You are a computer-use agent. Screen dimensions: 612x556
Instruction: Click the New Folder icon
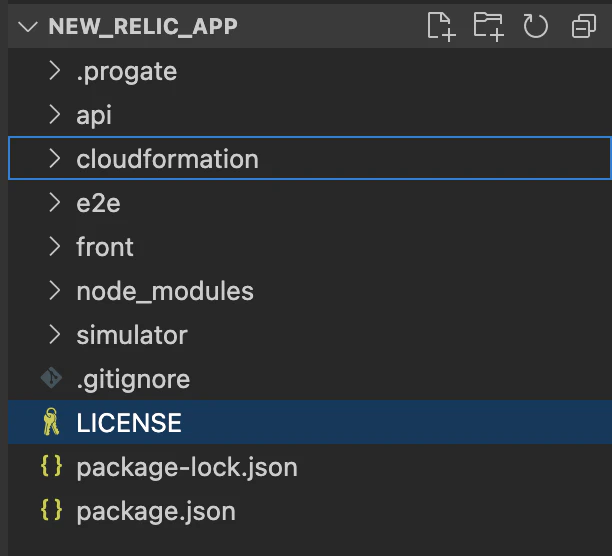tap(488, 26)
